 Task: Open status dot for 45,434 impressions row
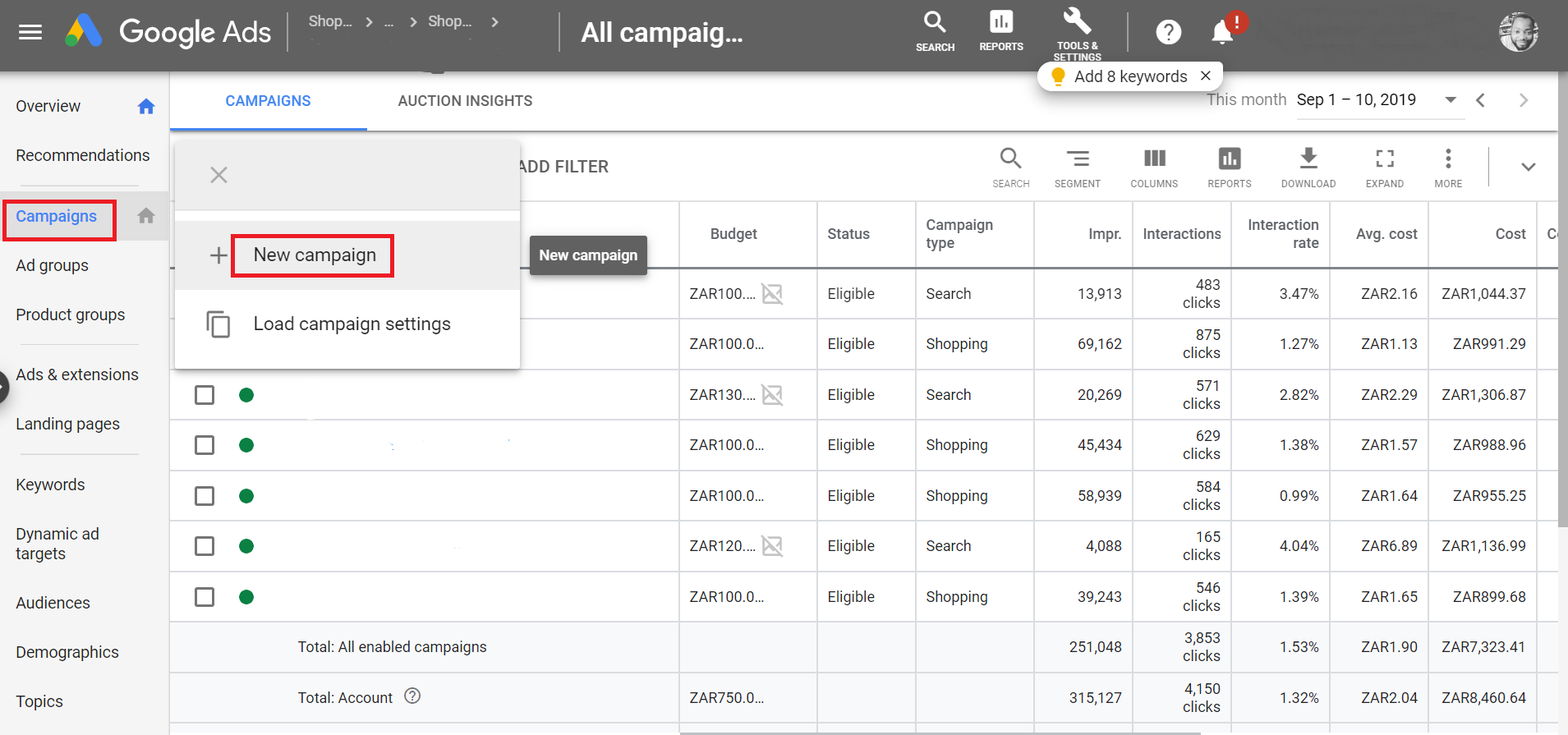coord(246,445)
